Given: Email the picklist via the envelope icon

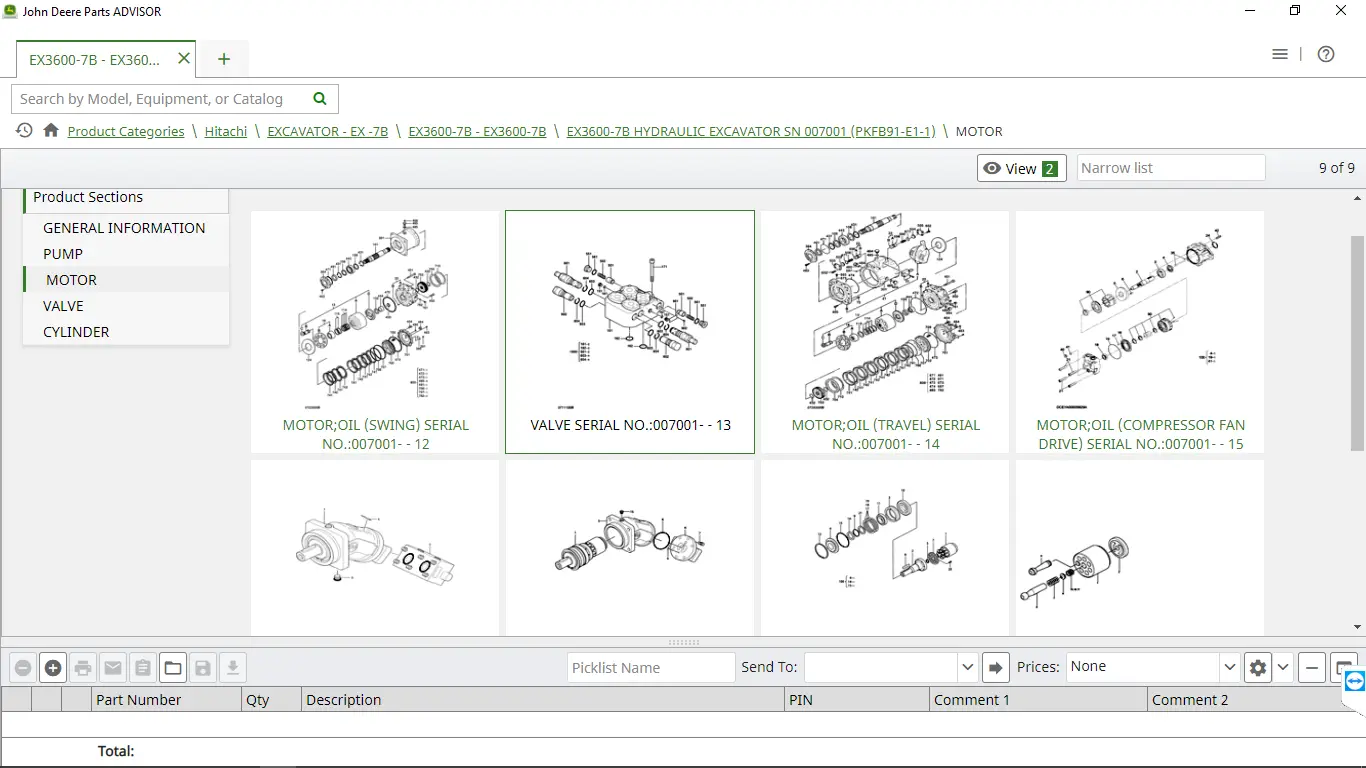Looking at the screenshot, I should [x=113, y=667].
